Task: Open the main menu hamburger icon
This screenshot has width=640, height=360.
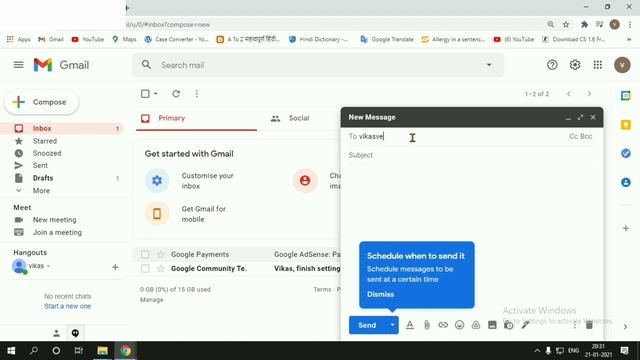Action: coord(18,65)
